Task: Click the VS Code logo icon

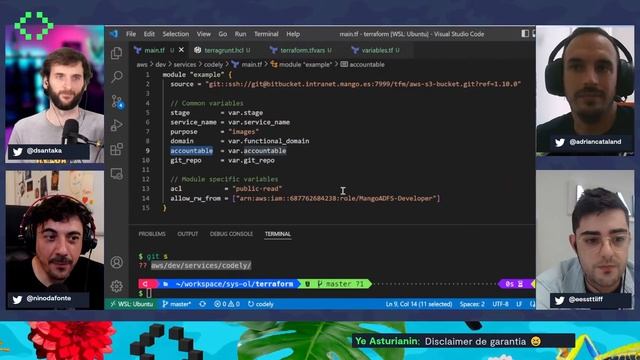Action: click(114, 34)
